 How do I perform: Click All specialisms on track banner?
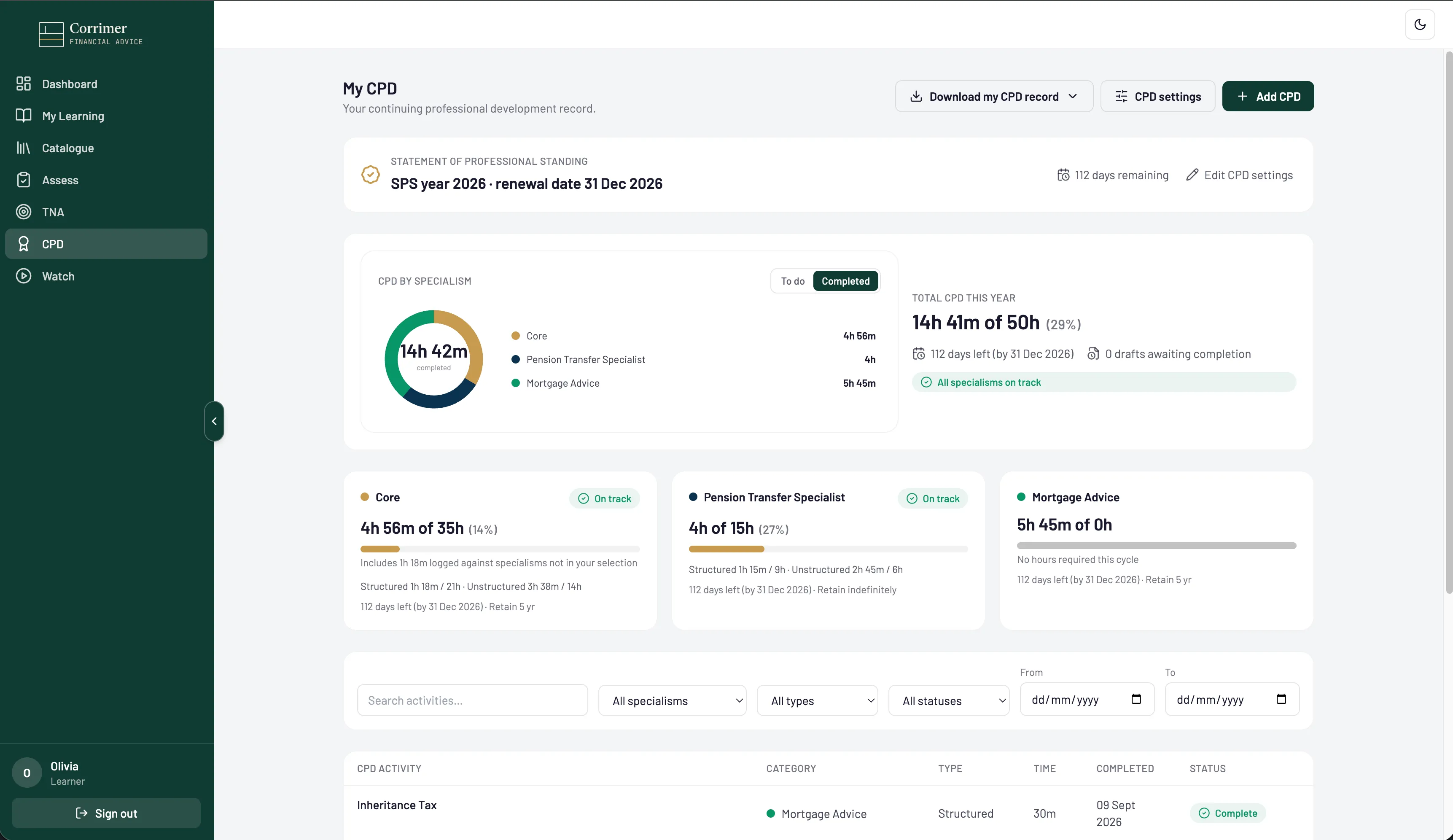click(x=1103, y=382)
